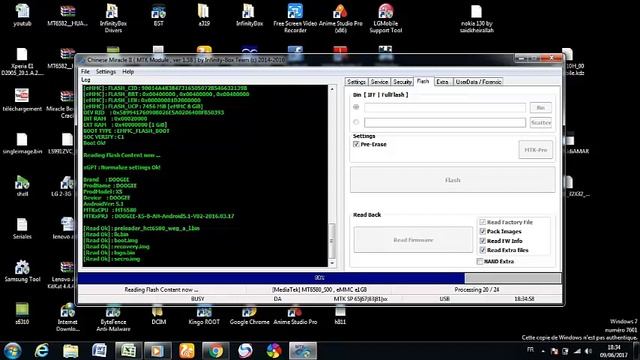Image resolution: width=640 pixels, height=360 pixels.
Task: Click the Read Firmware button
Action: coord(413,240)
